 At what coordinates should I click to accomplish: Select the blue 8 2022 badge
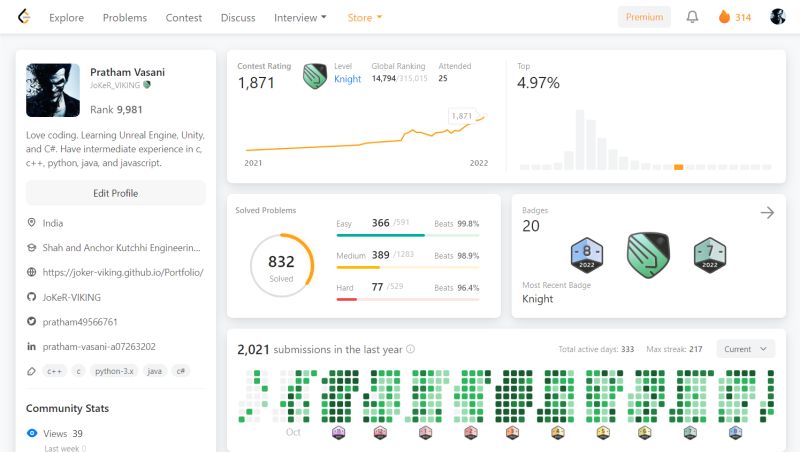587,254
